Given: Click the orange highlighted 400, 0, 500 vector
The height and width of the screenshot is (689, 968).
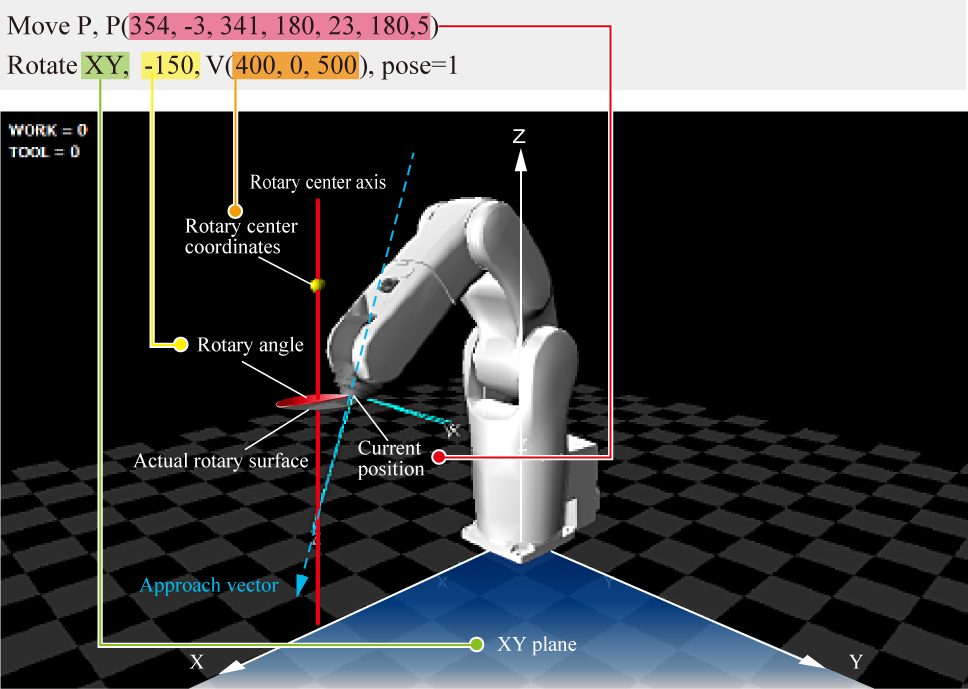Looking at the screenshot, I should (295, 66).
